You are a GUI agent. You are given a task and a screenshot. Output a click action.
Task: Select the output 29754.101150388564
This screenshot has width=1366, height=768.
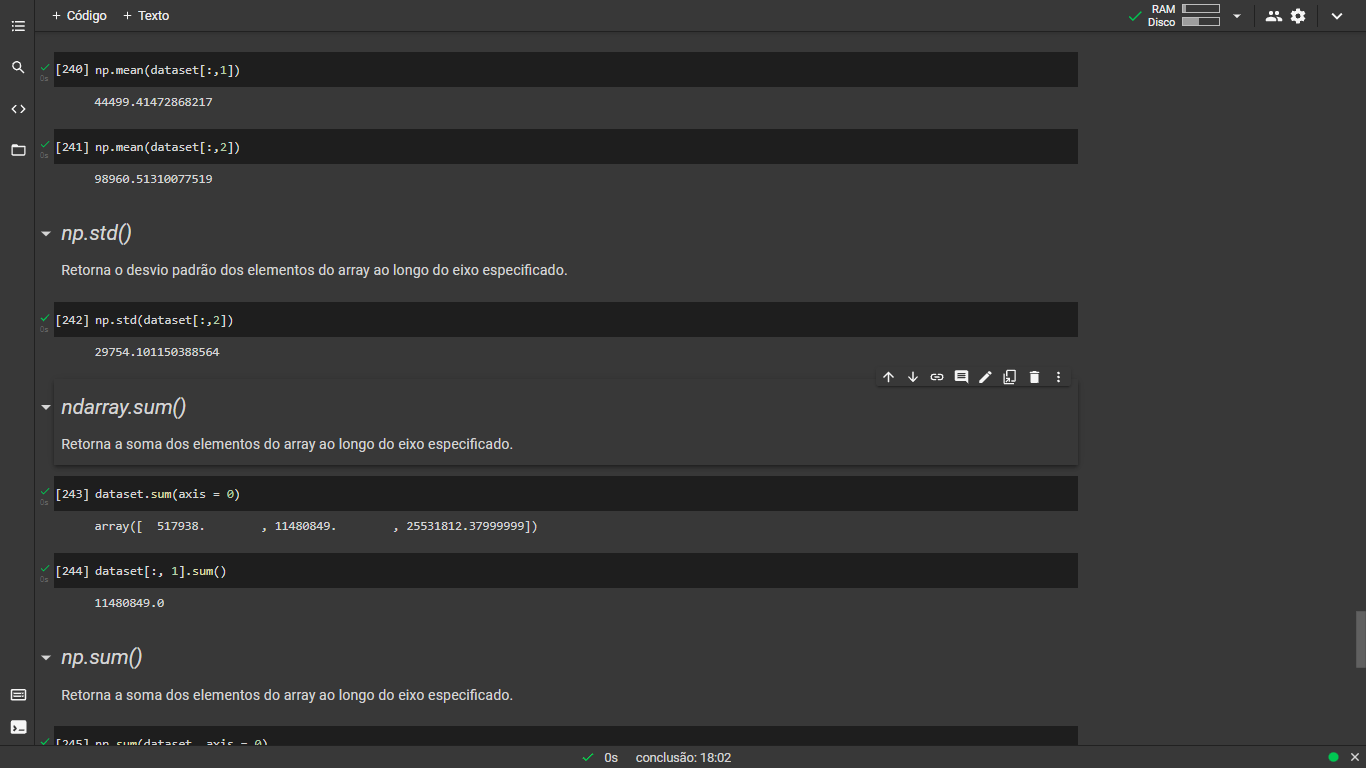tap(157, 352)
